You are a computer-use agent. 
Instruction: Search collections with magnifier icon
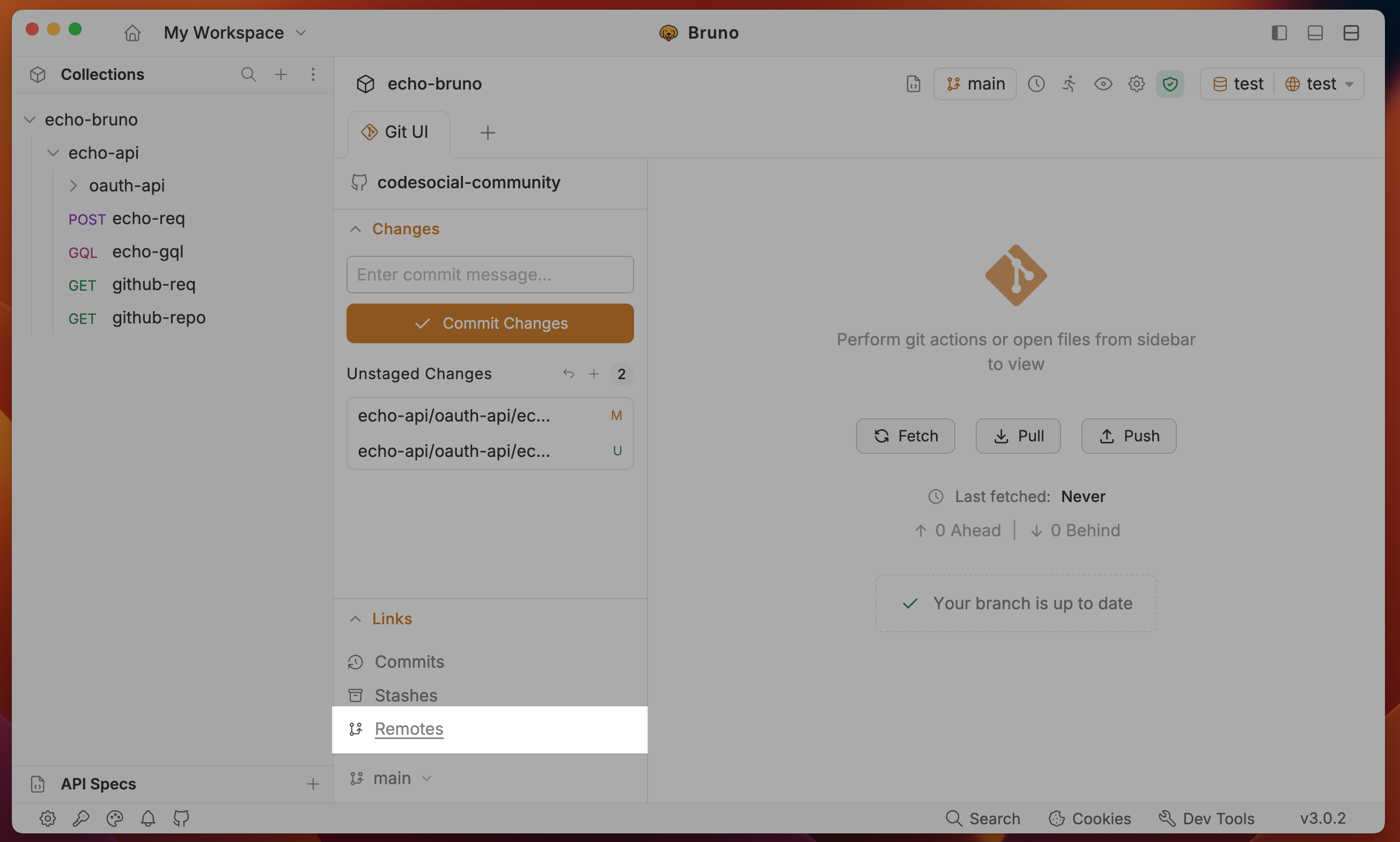point(248,75)
